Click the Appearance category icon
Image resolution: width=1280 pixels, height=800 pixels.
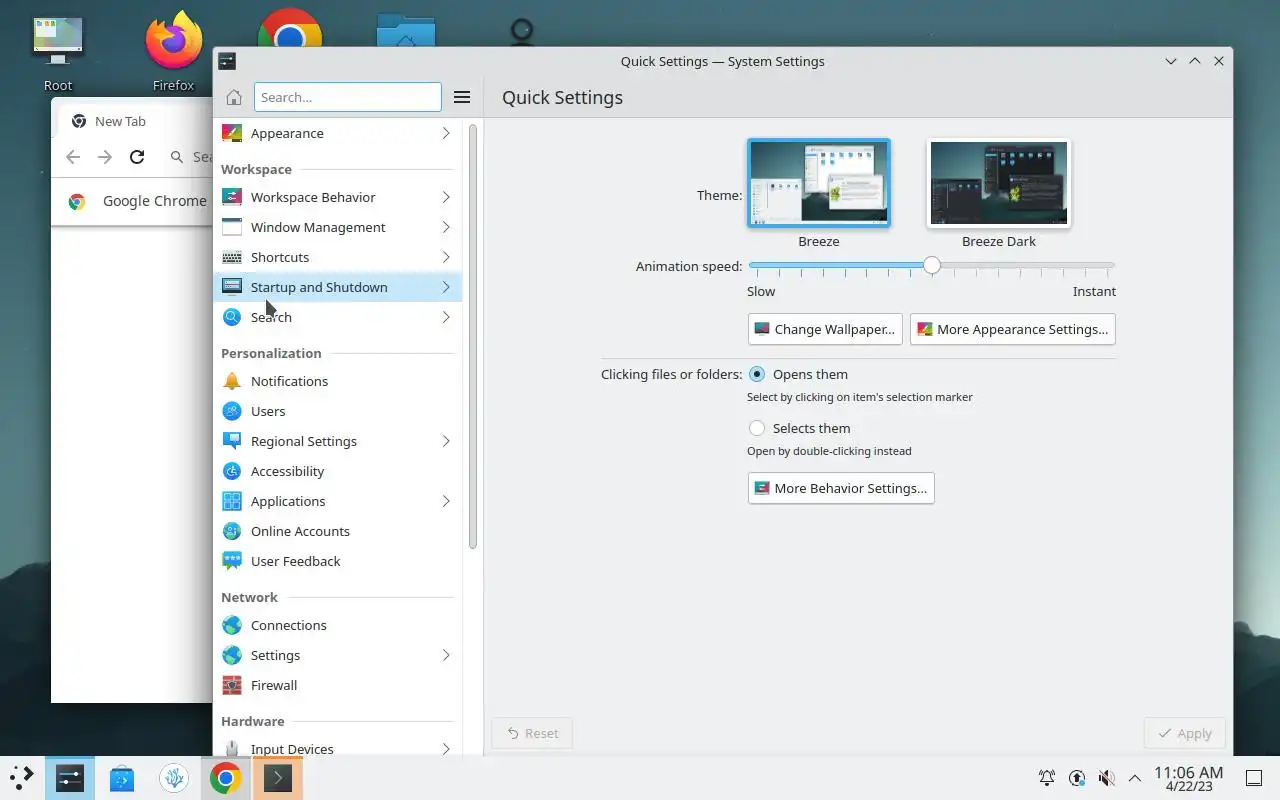[232, 133]
